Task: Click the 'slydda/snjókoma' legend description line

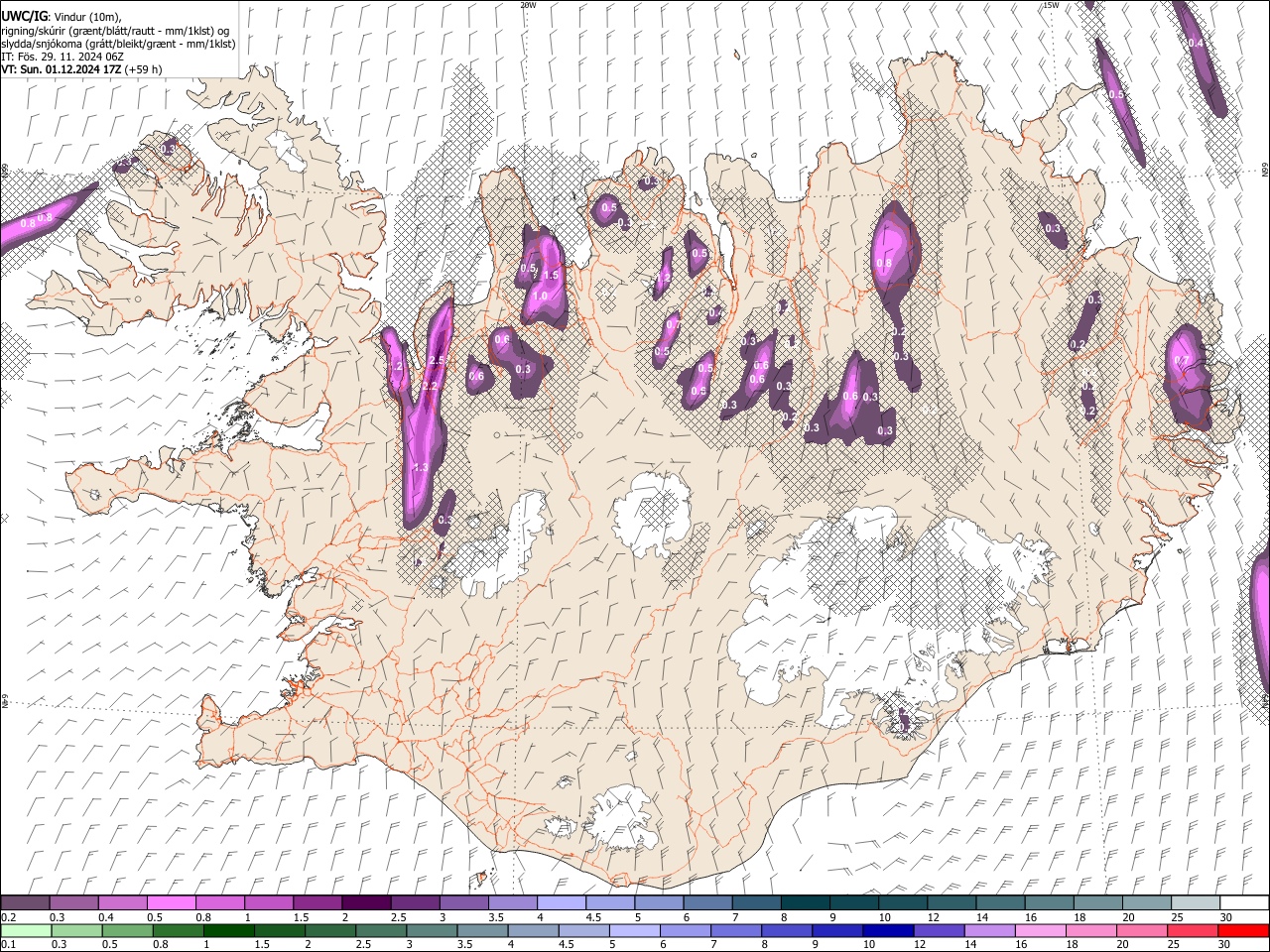Action: click(118, 44)
